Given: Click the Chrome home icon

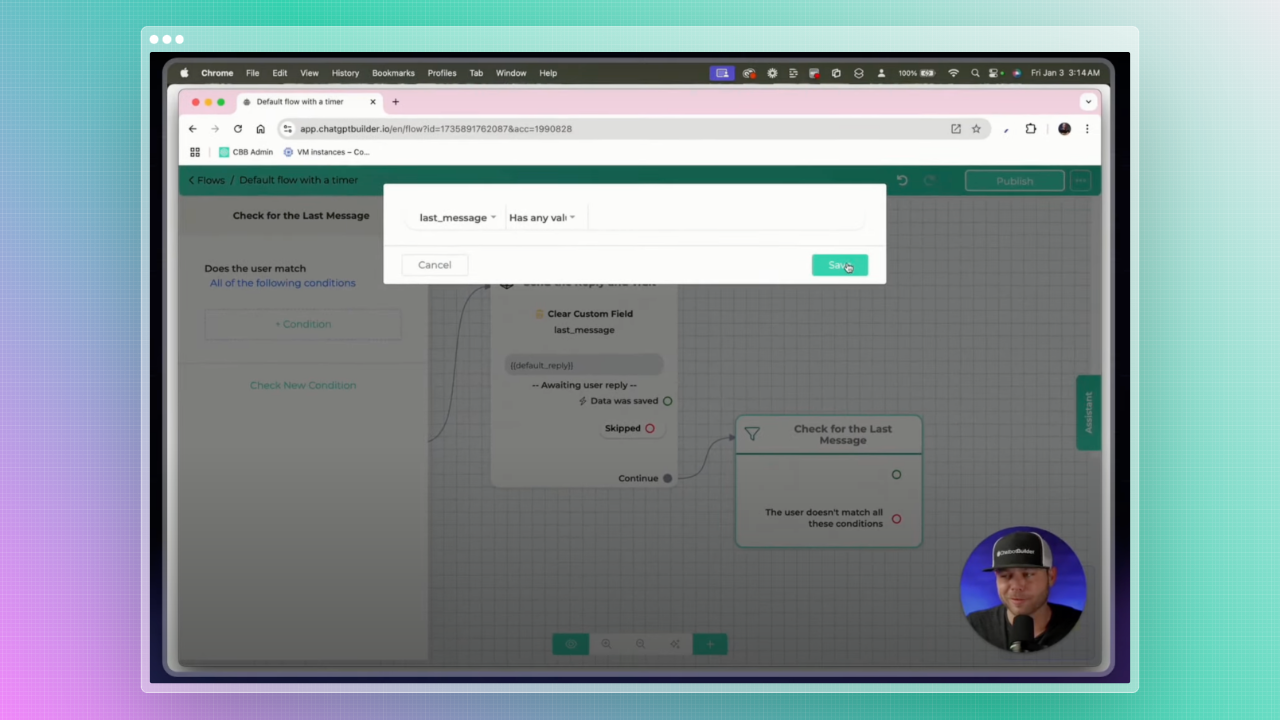Looking at the screenshot, I should click(260, 129).
